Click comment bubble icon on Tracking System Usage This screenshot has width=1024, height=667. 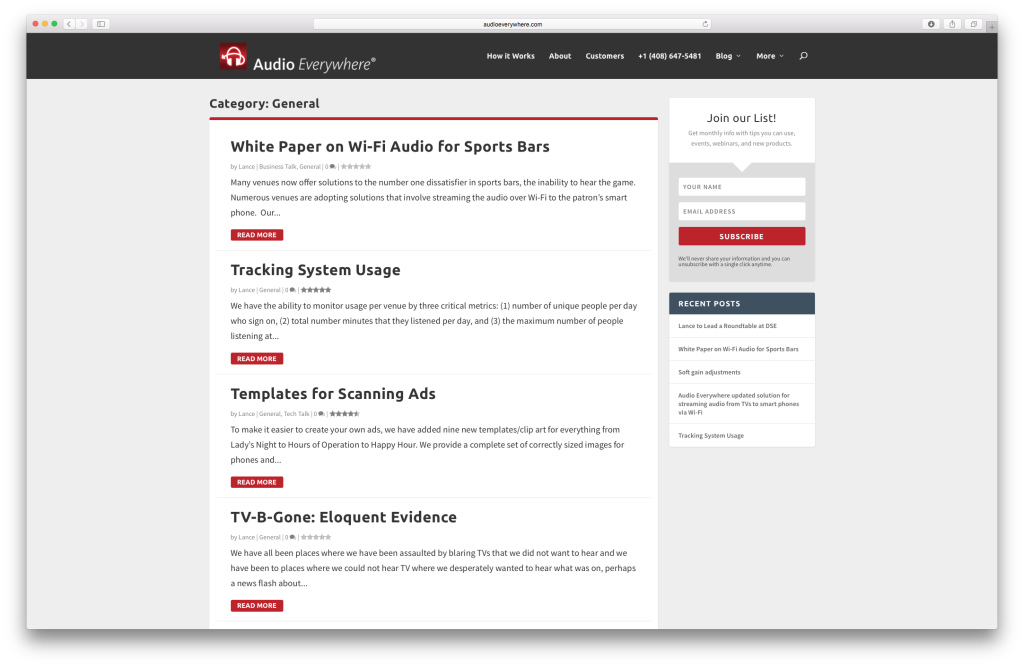[292, 290]
